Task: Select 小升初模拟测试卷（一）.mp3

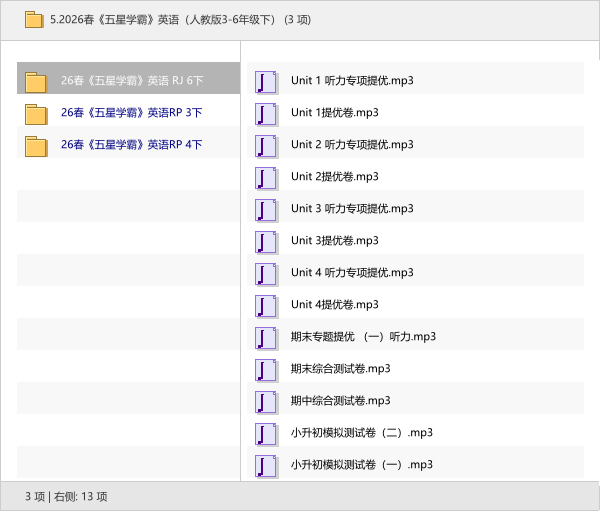Action: tap(361, 465)
